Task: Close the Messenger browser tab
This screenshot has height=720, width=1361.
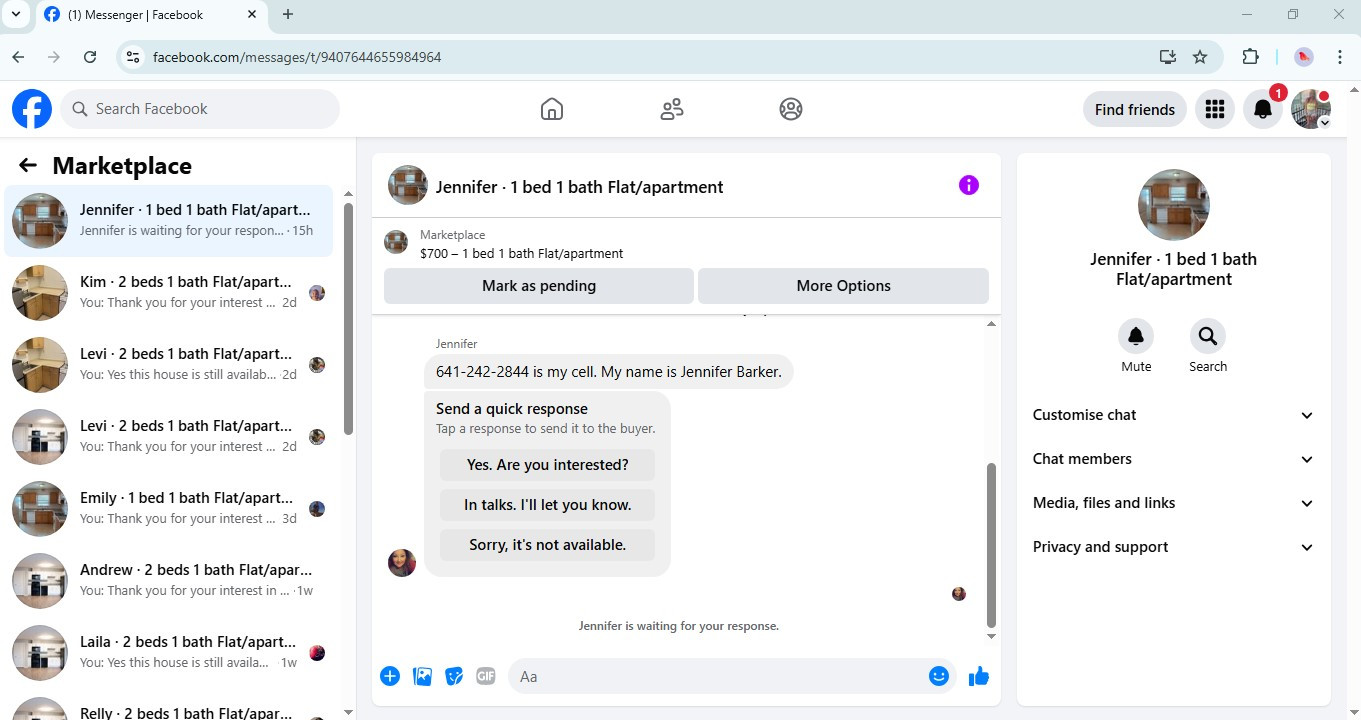Action: (x=251, y=15)
